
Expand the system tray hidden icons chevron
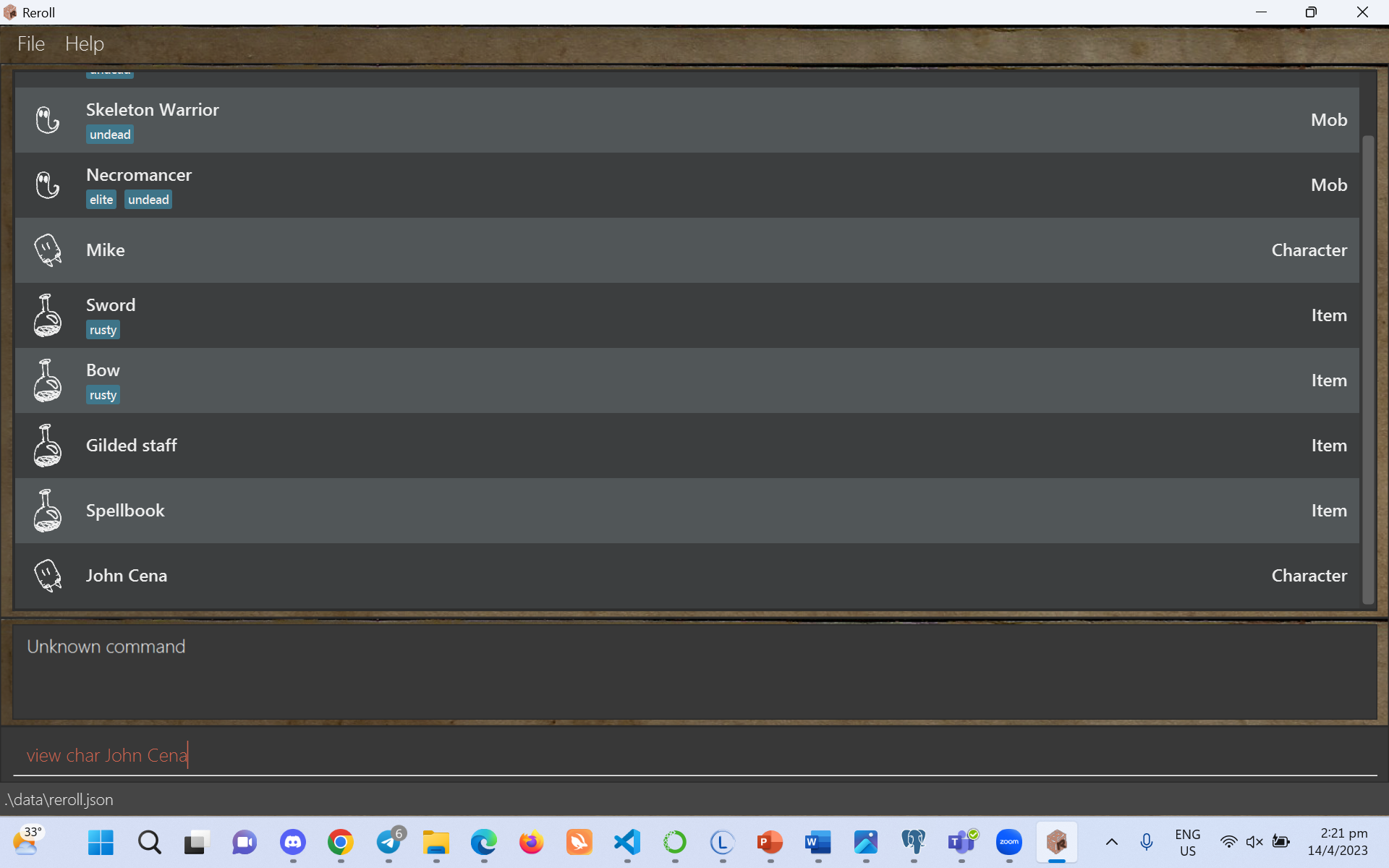(x=1112, y=842)
